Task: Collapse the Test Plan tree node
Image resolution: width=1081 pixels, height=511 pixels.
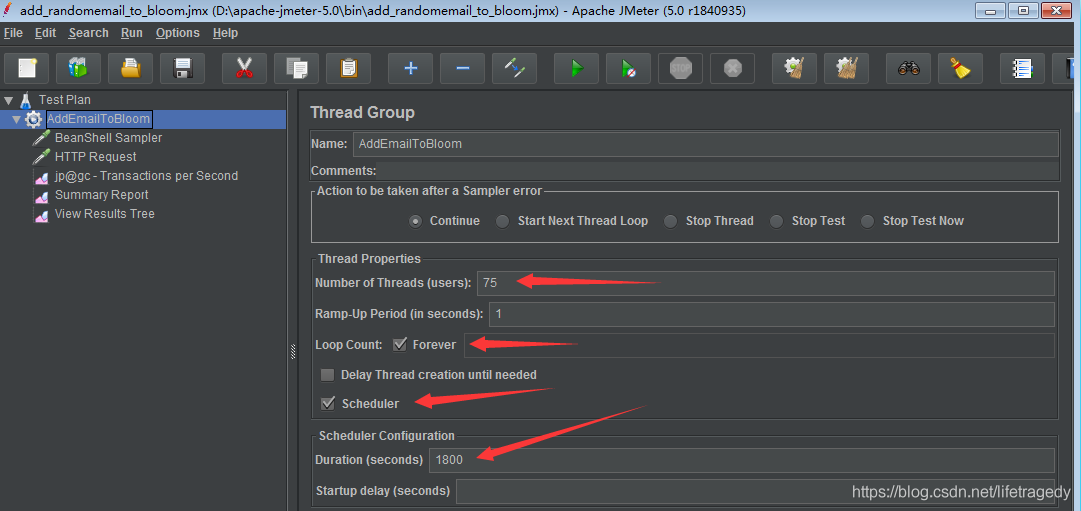Action: click(x=8, y=101)
